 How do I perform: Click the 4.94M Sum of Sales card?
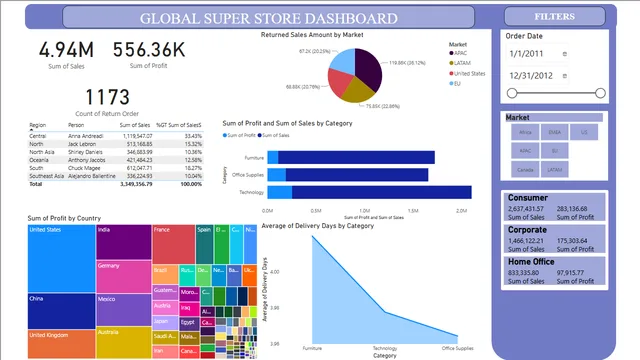click(67, 55)
